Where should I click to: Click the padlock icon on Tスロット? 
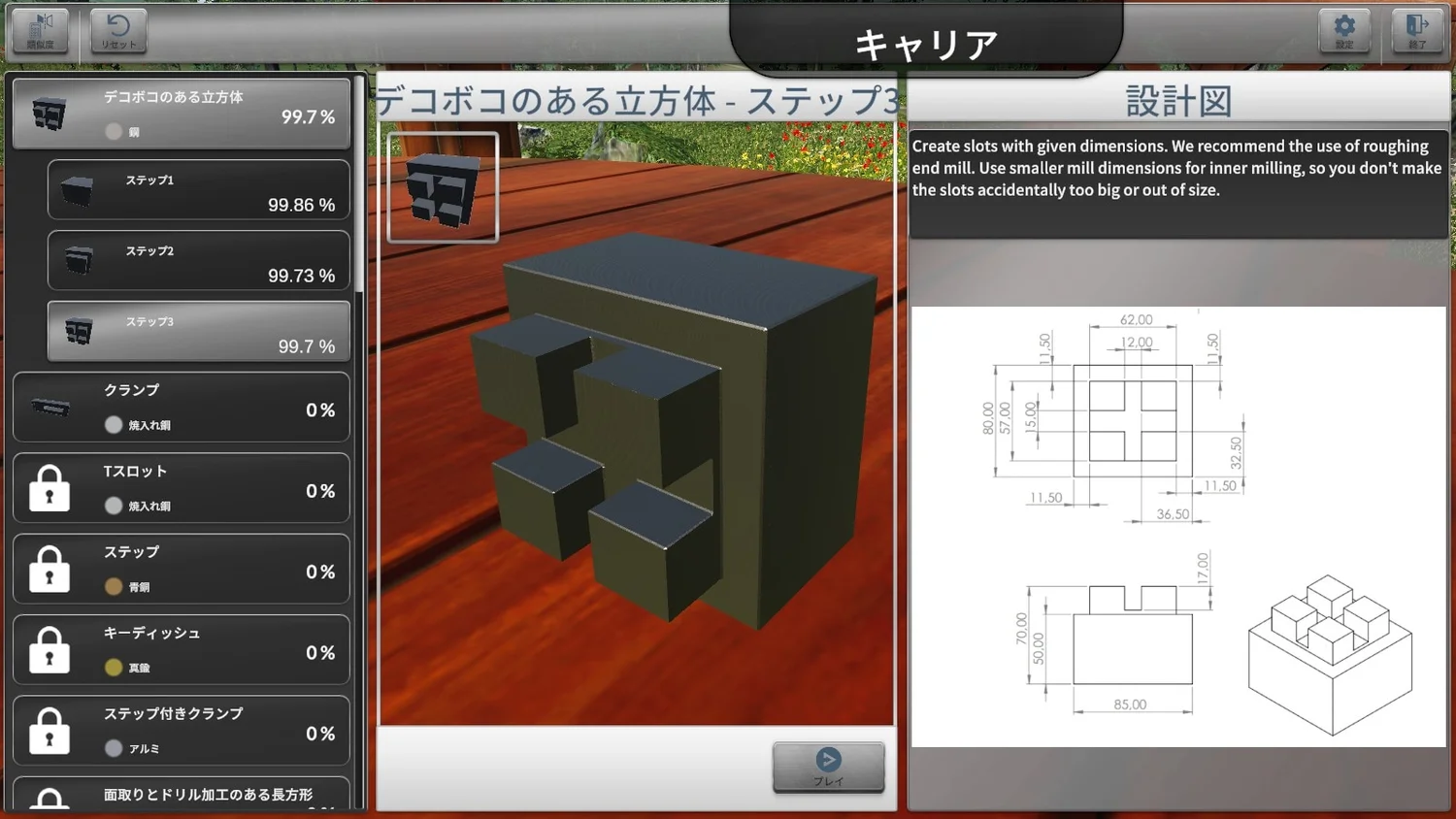coord(50,488)
